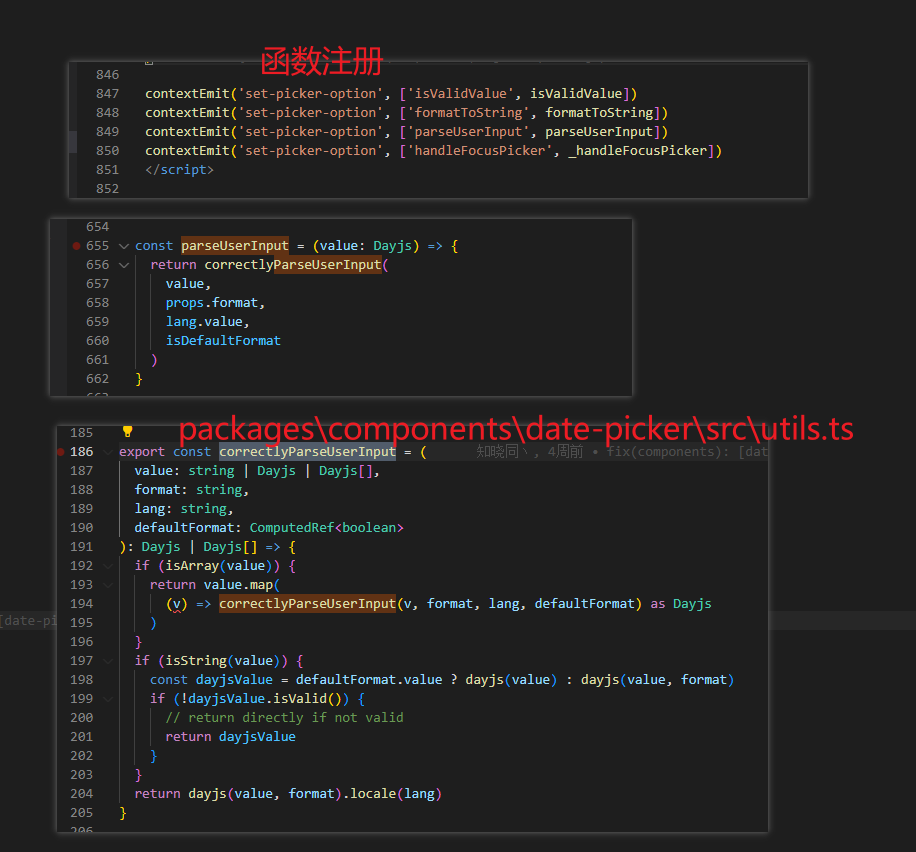
Task: Collapse the correctlyParseUserInput export on line 186
Action: click(107, 451)
